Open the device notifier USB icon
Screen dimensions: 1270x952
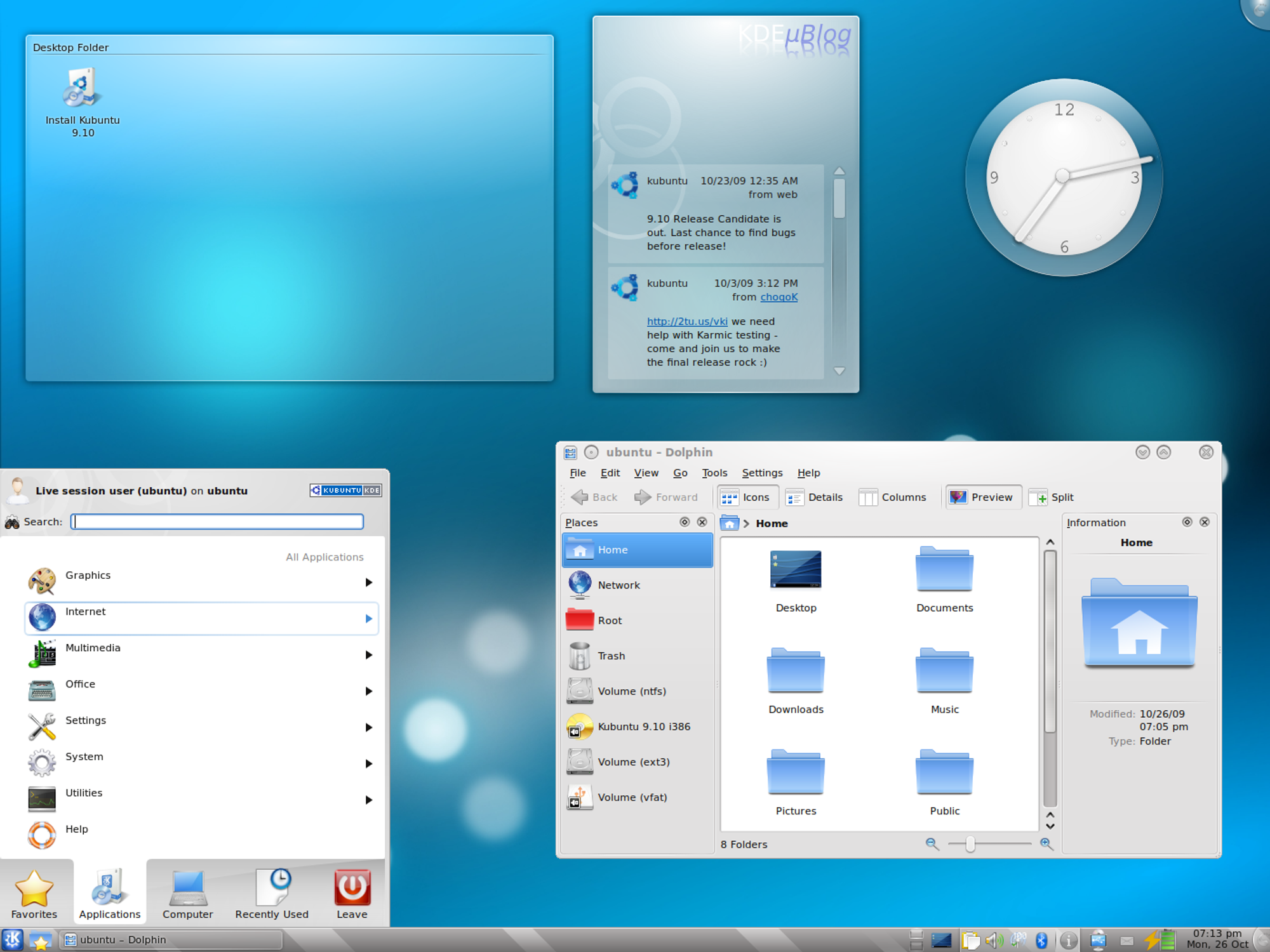tap(1099, 940)
